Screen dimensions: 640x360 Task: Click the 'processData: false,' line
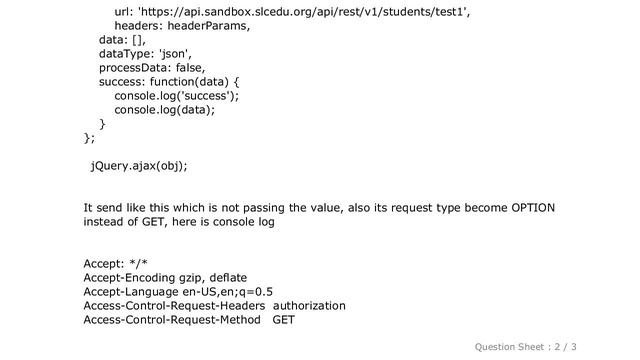pyautogui.click(x=152, y=68)
